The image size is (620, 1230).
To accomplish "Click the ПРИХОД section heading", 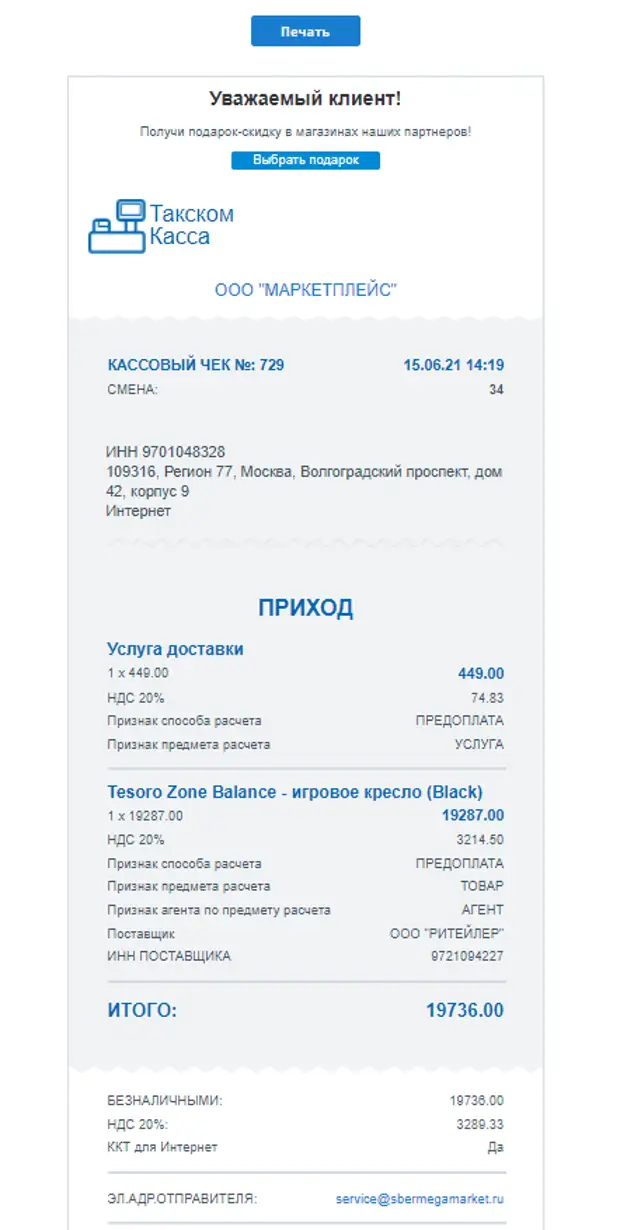I will pos(305,608).
